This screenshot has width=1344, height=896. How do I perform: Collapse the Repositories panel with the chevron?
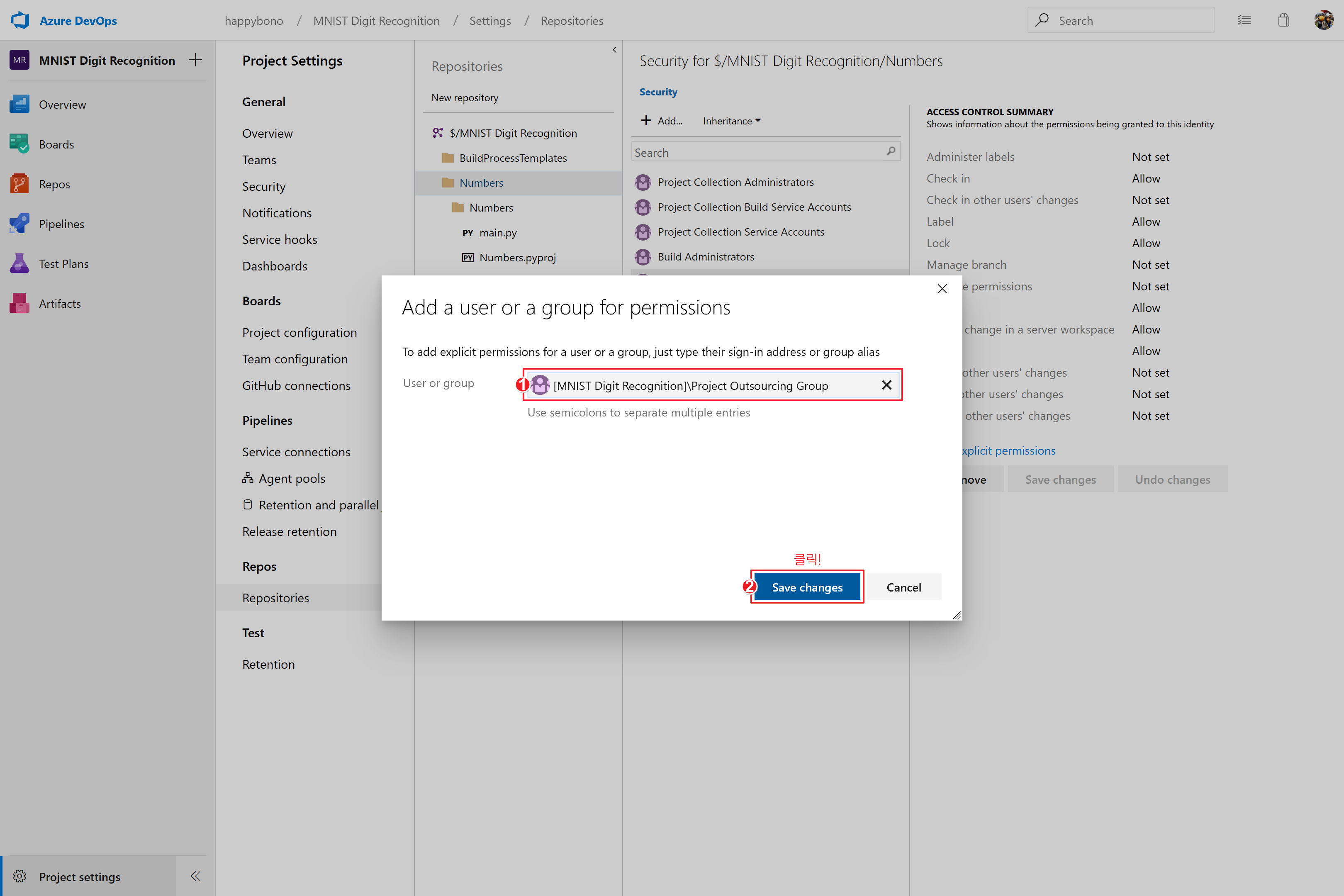614,50
